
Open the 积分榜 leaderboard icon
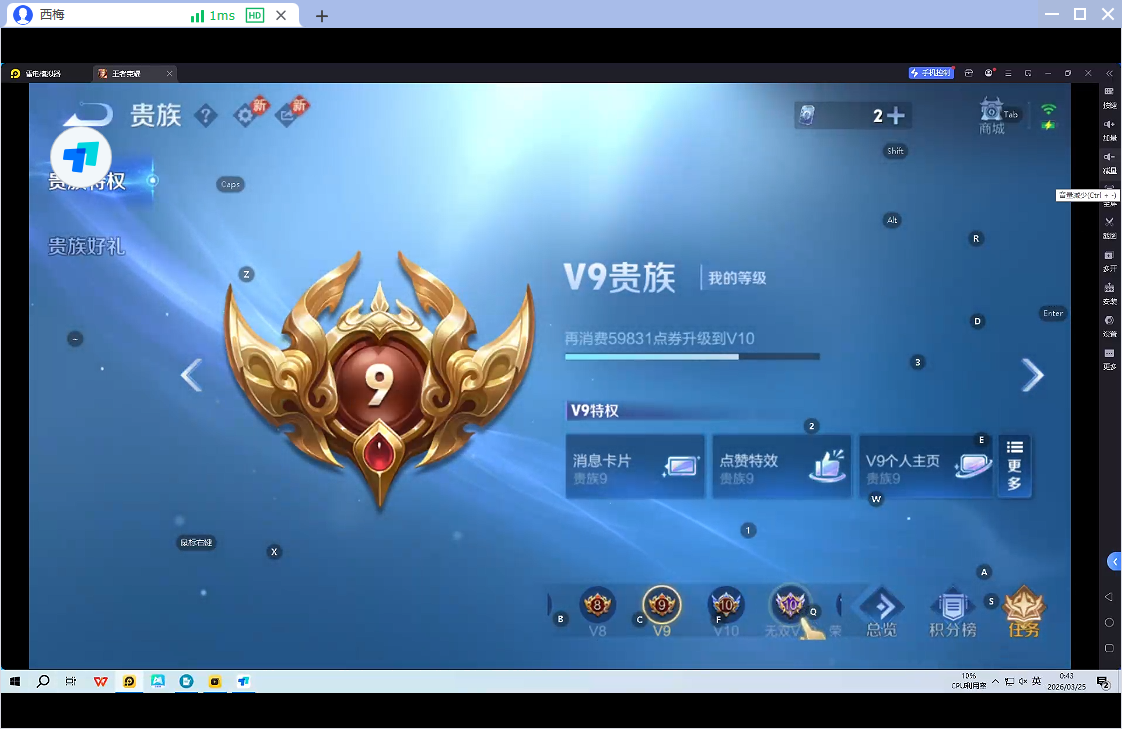click(952, 604)
